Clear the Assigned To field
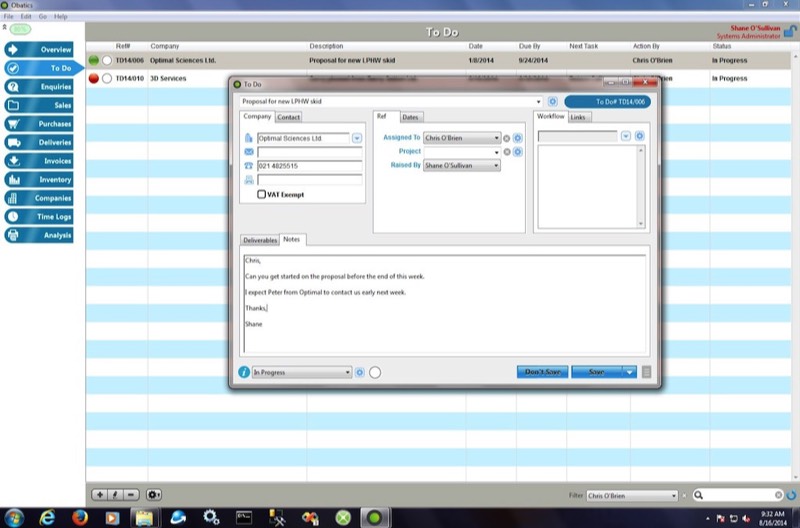This screenshot has width=800, height=528. [506, 138]
